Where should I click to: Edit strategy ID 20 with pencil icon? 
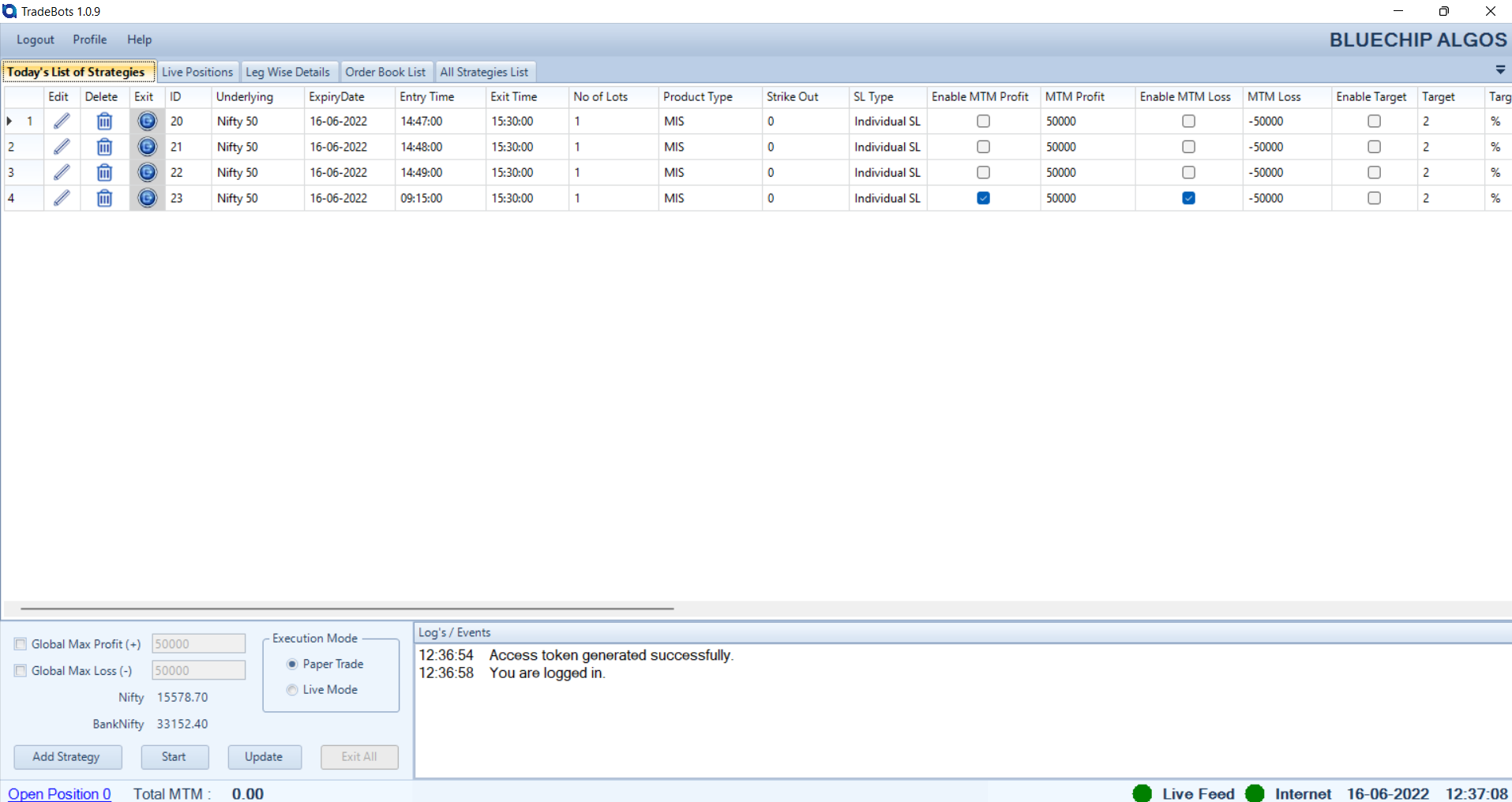[62, 121]
